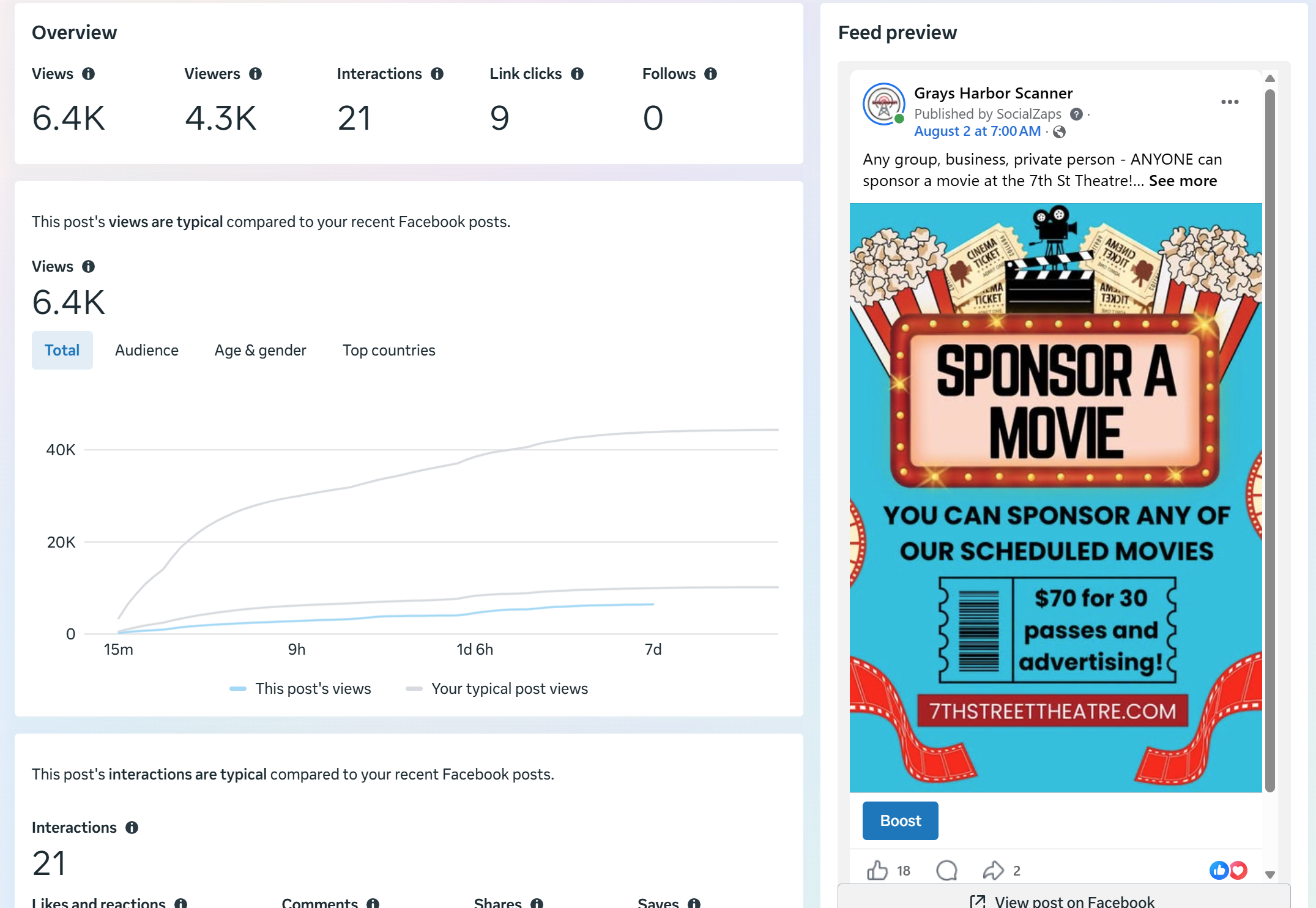Click the 'Published by SocialZaps' text
Viewport: 1316px width, 908px height.
coord(988,114)
